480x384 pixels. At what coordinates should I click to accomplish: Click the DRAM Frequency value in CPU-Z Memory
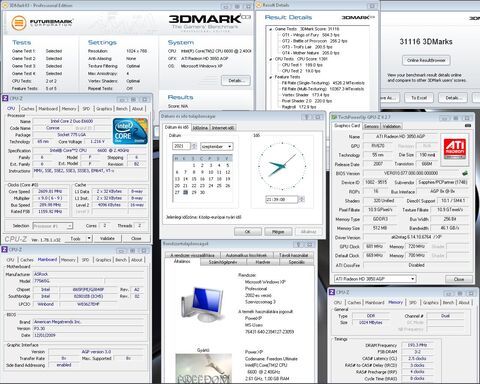(417, 345)
